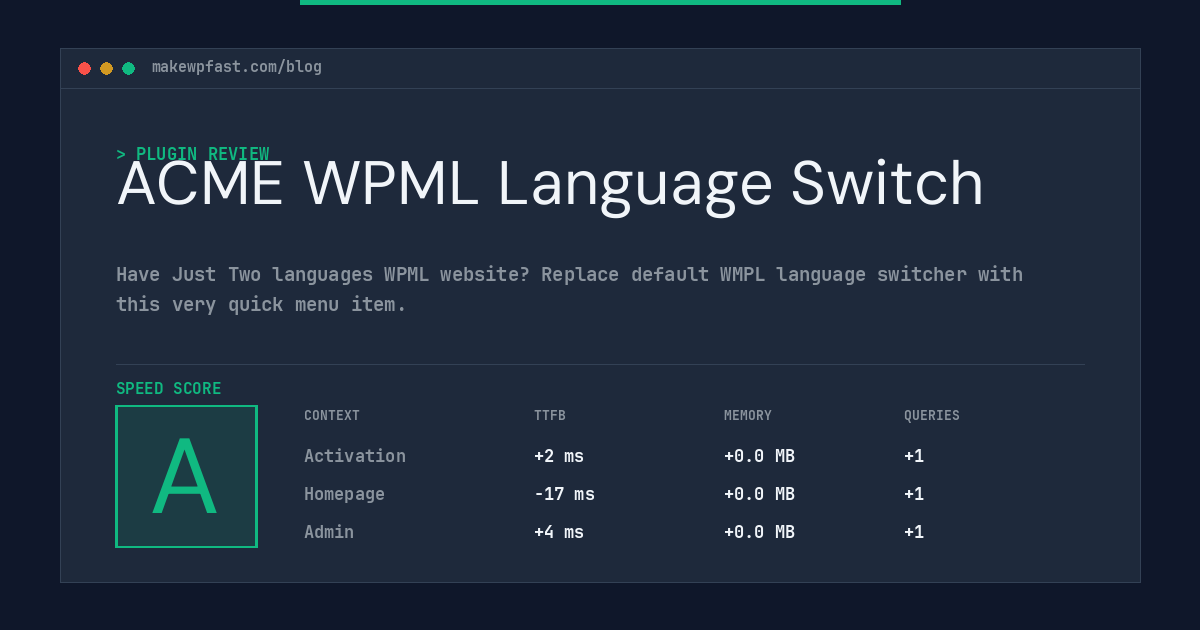Select the Admin row label
The image size is (1200, 630).
coord(329,532)
